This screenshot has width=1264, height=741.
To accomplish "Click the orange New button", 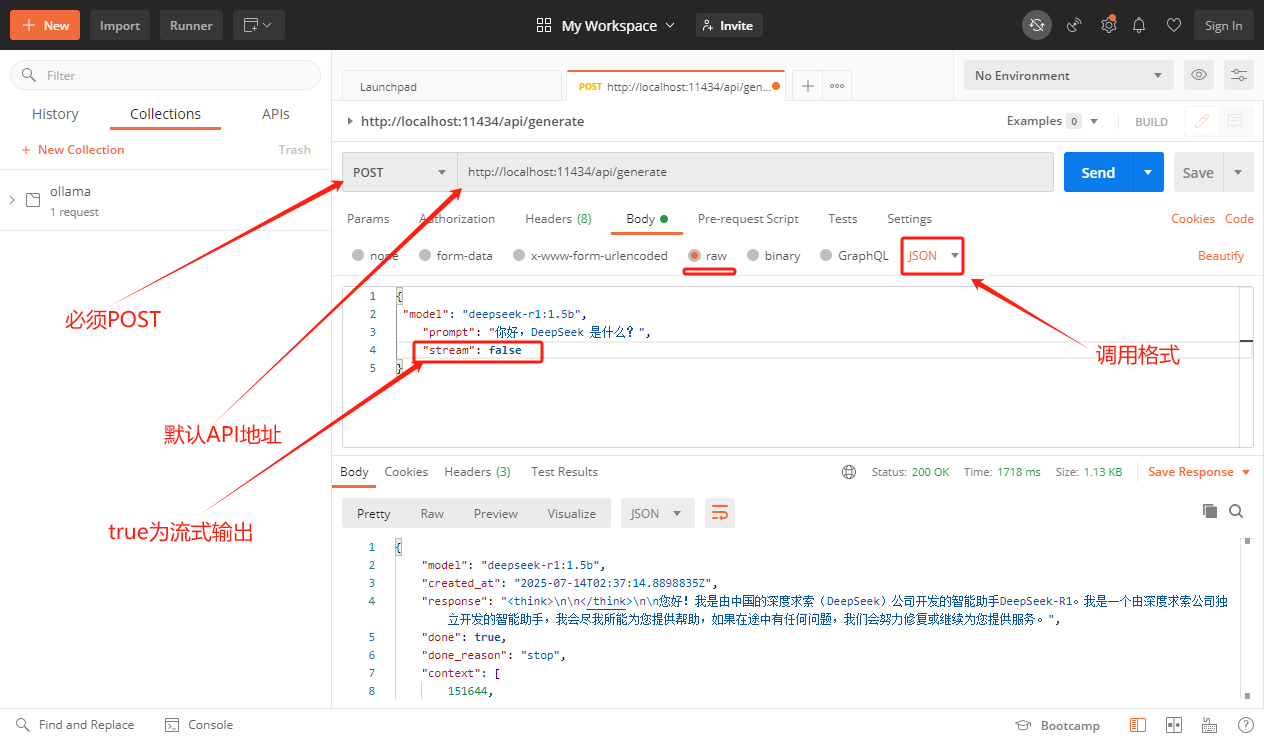I will pyautogui.click(x=45, y=25).
